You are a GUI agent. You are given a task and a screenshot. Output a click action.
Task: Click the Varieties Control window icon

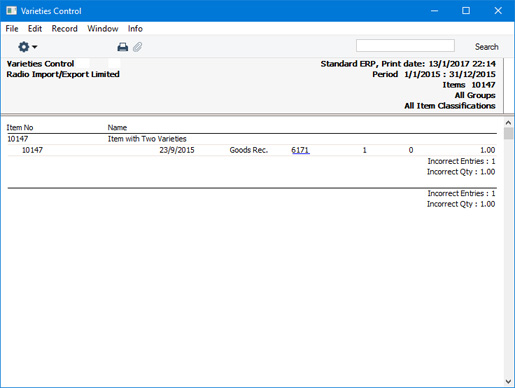[x=11, y=11]
